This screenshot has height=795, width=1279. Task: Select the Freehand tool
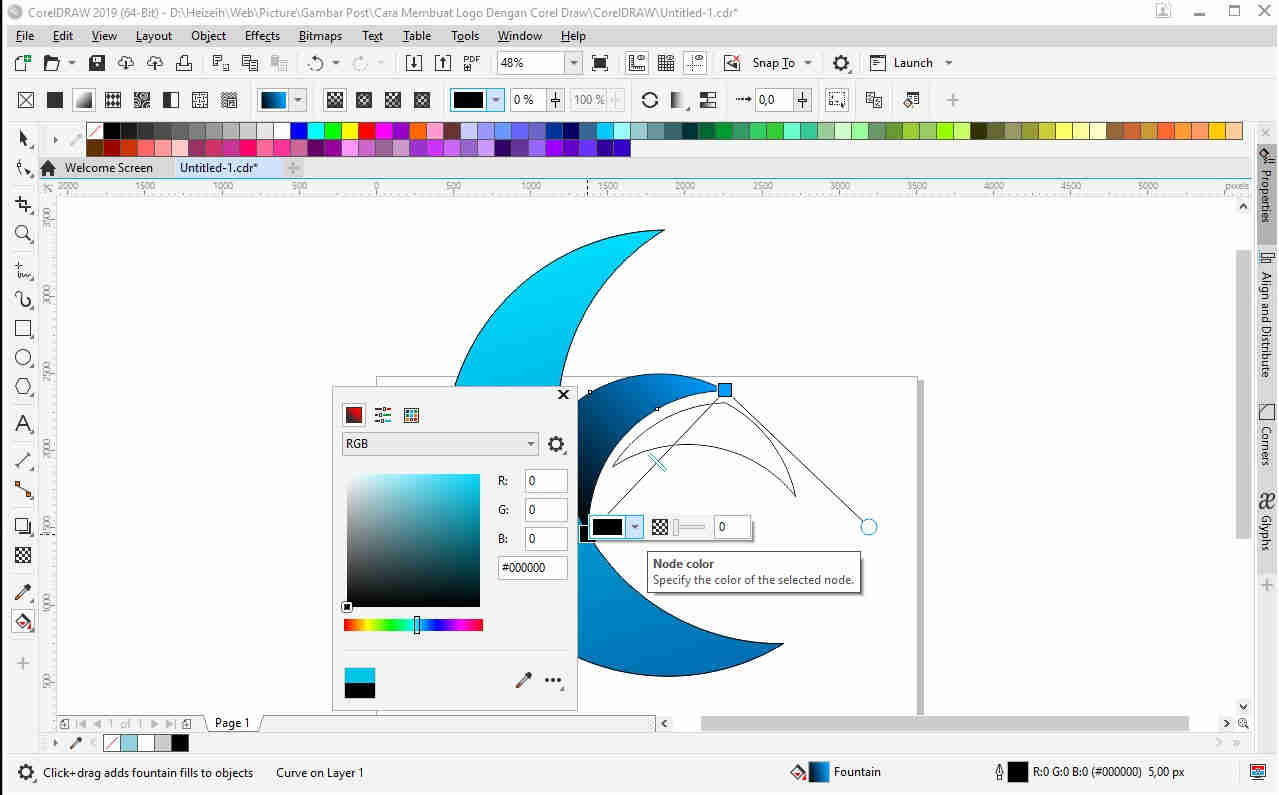[x=24, y=270]
